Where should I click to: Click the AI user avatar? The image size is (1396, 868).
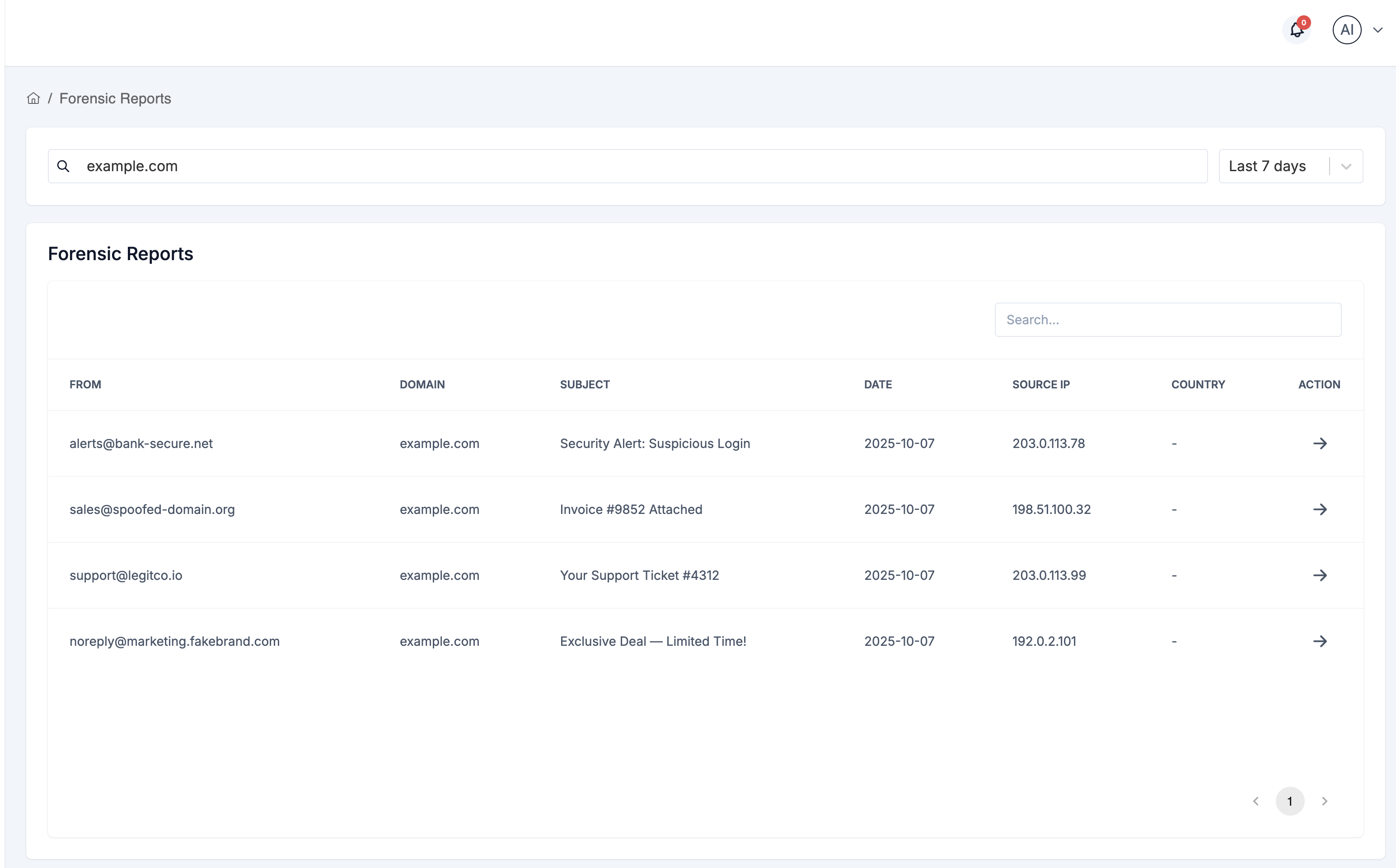click(x=1346, y=30)
